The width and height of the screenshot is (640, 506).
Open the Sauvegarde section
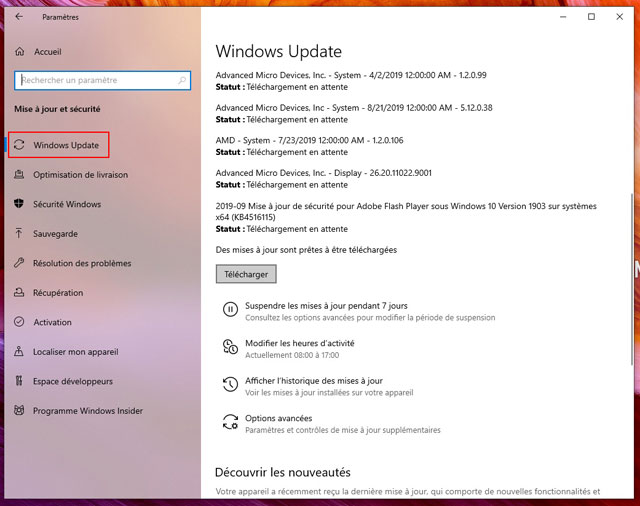point(55,234)
